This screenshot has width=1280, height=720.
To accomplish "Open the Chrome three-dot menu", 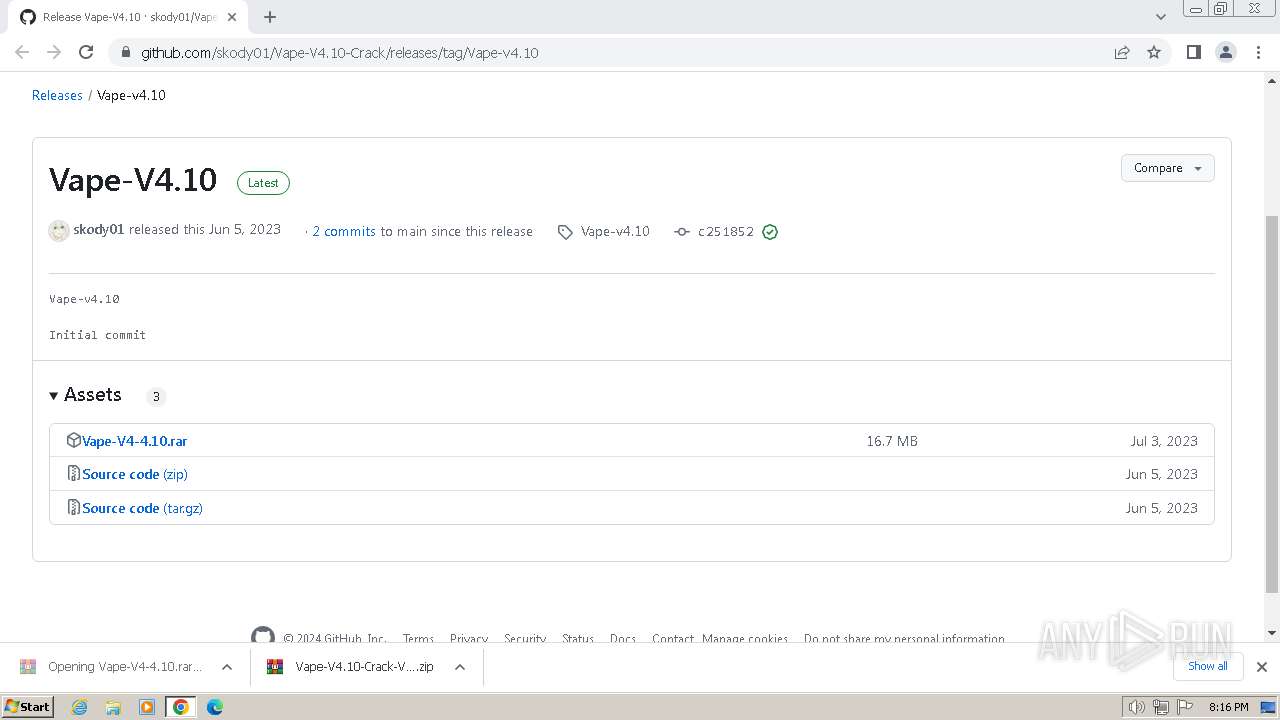I will pyautogui.click(x=1258, y=52).
